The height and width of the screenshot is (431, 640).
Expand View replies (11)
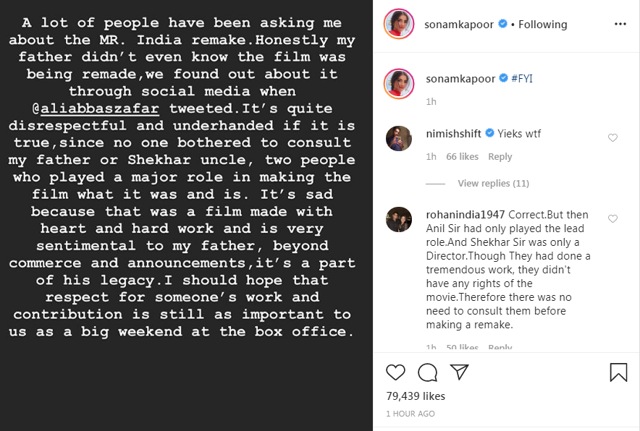coord(493,183)
